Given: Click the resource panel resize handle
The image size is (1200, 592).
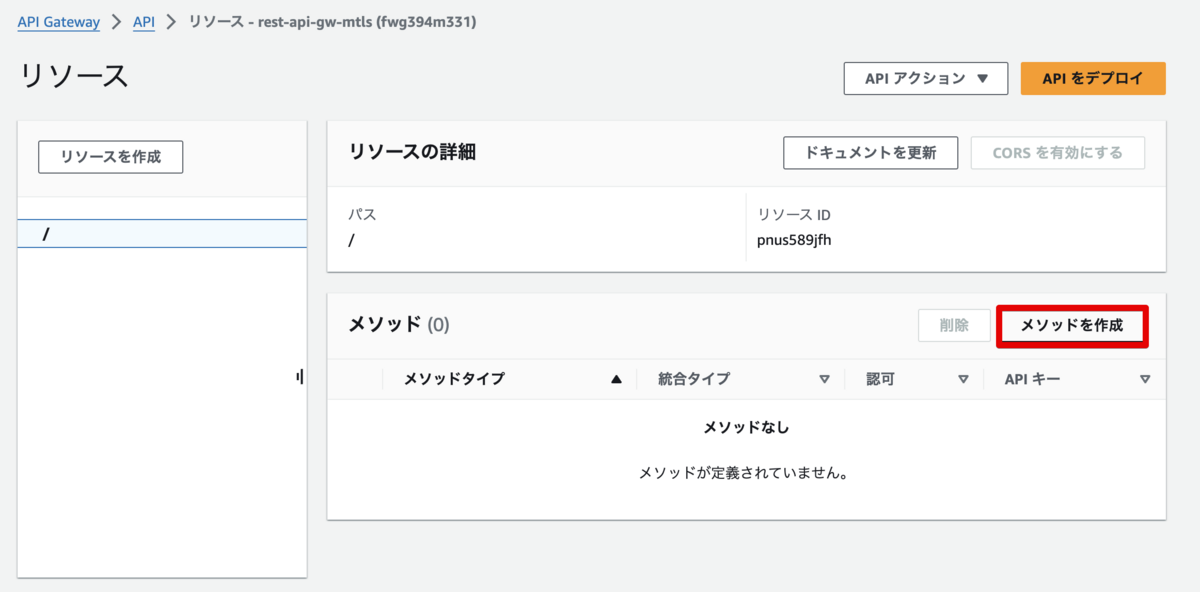Looking at the screenshot, I should (x=300, y=377).
